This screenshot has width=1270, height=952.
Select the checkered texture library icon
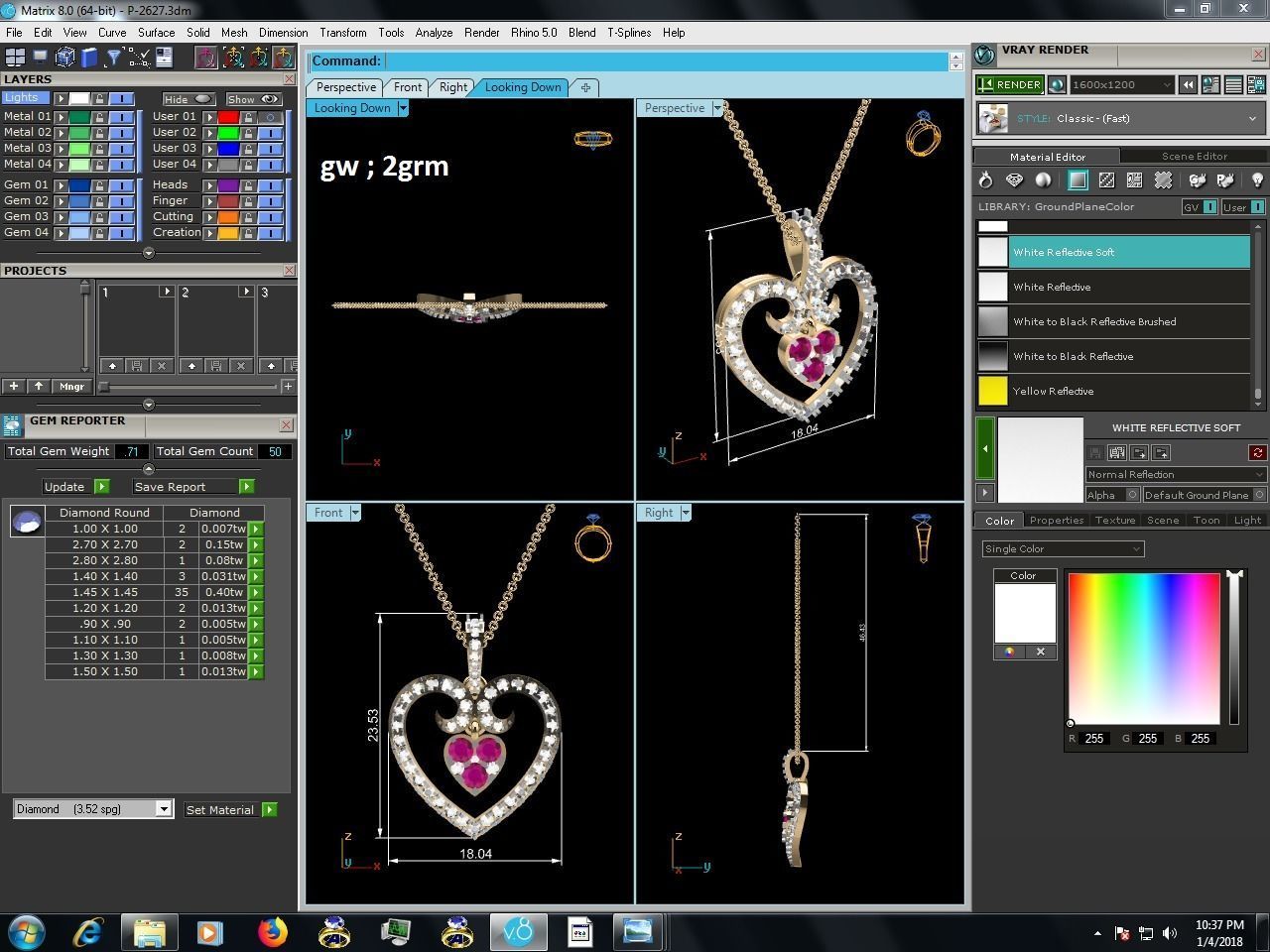point(1106,179)
